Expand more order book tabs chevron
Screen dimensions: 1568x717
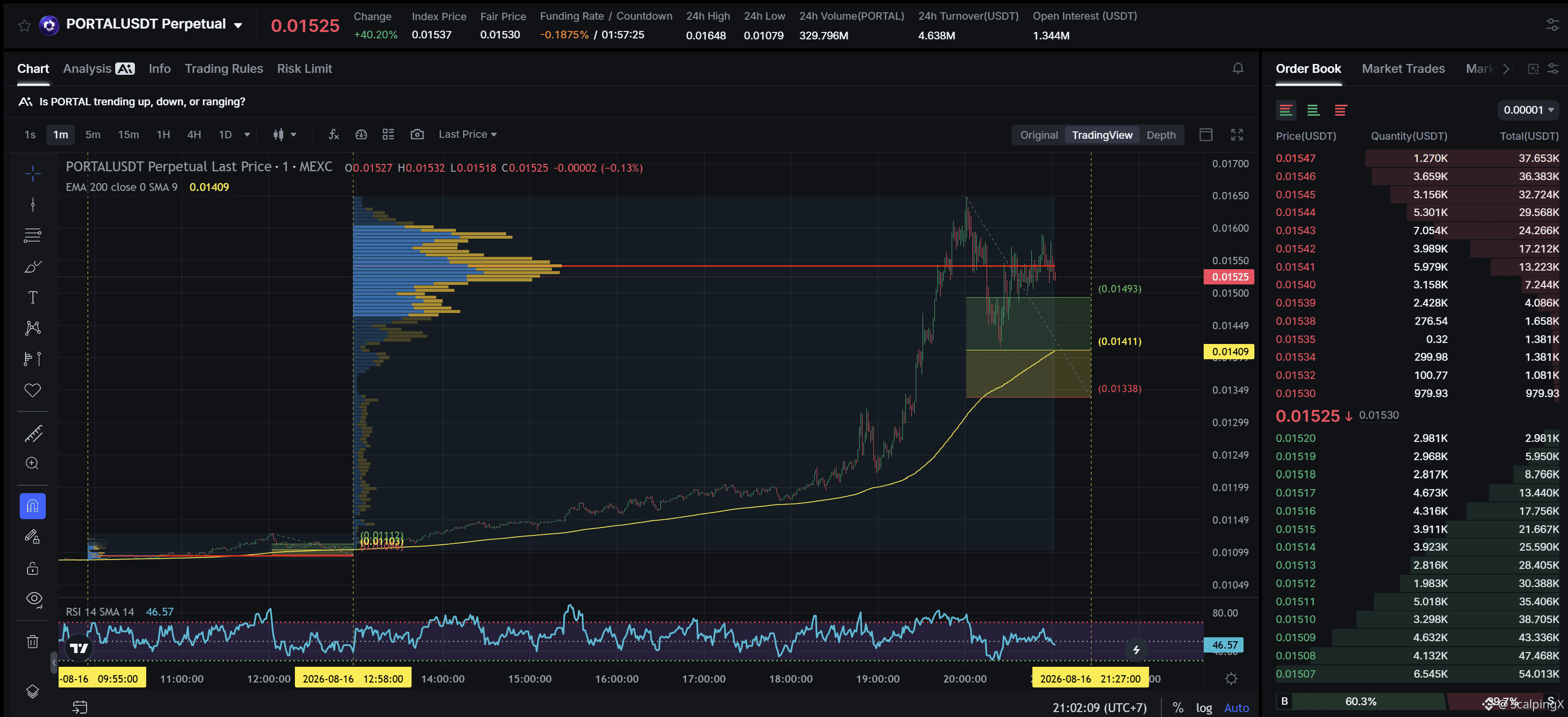pyautogui.click(x=1505, y=69)
